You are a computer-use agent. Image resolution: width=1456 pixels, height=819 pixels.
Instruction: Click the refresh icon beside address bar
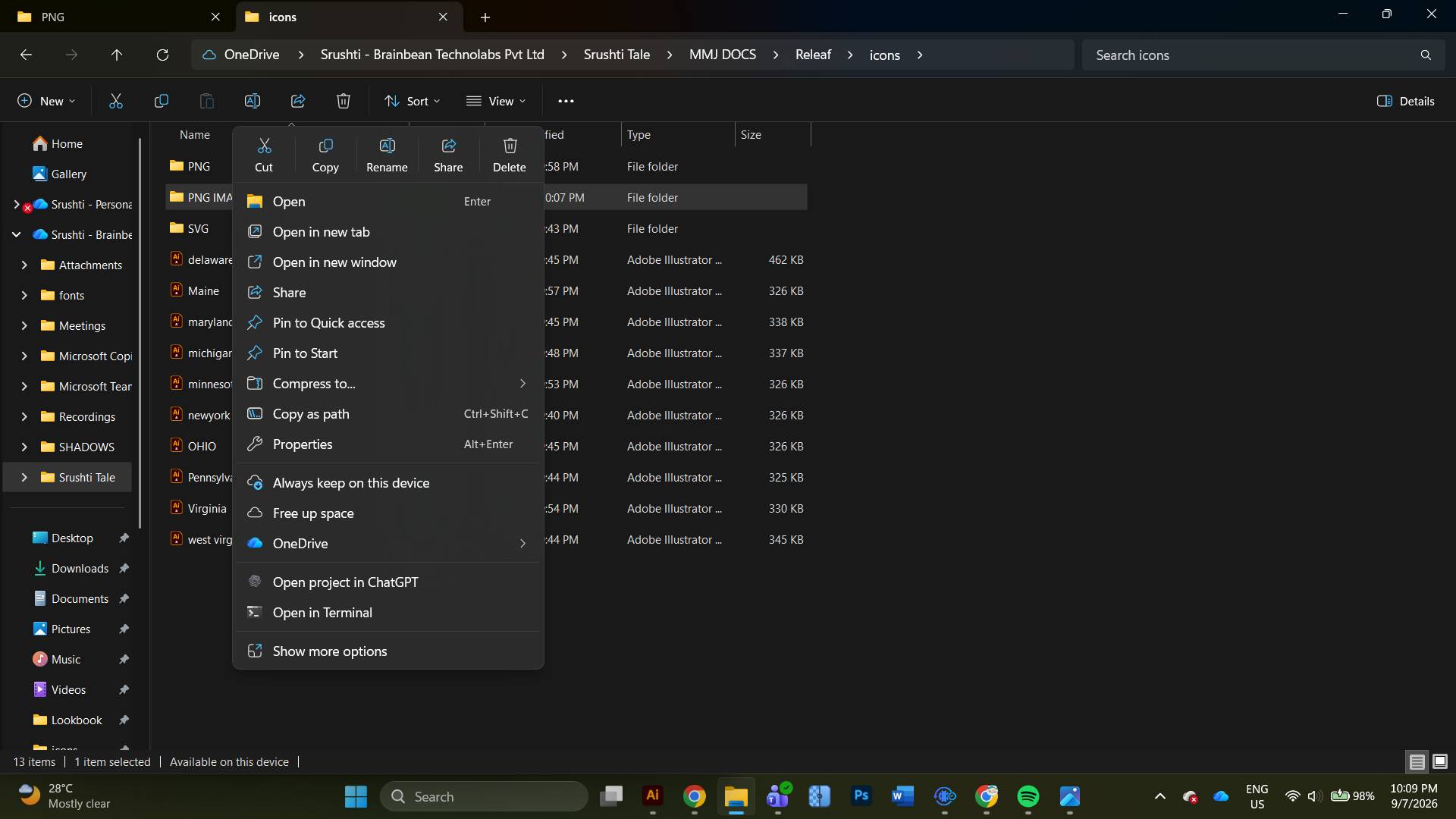162,55
